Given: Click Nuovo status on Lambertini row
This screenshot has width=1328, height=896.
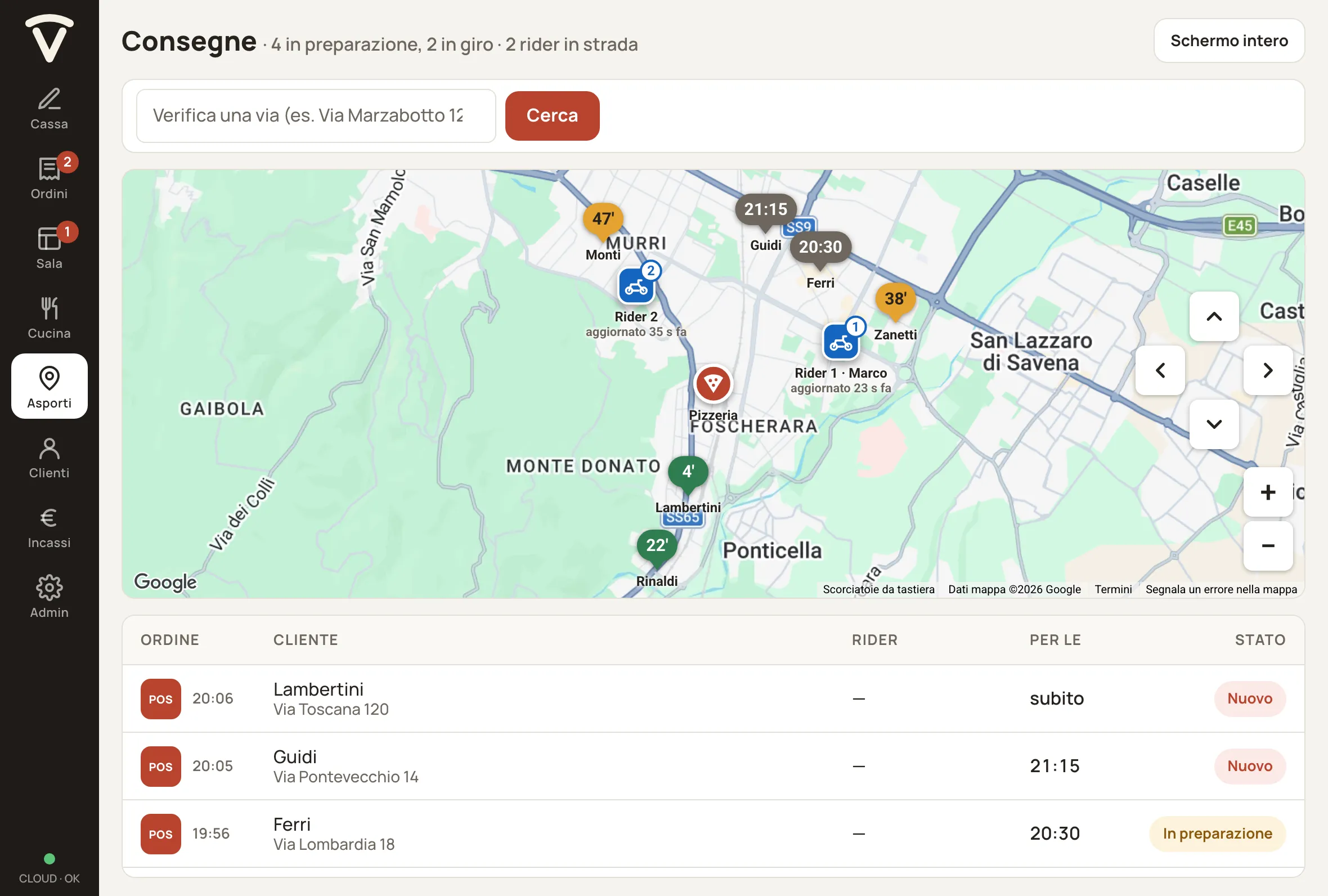Looking at the screenshot, I should (x=1250, y=698).
